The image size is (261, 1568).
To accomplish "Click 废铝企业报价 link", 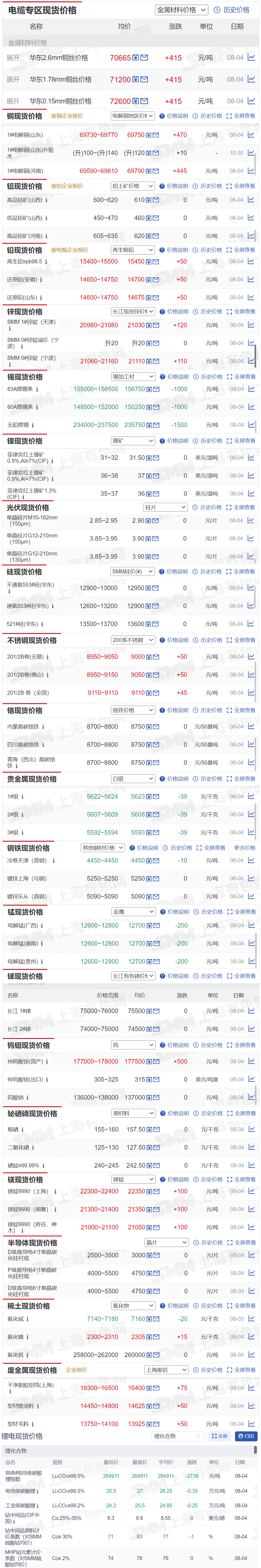I will click(x=67, y=186).
